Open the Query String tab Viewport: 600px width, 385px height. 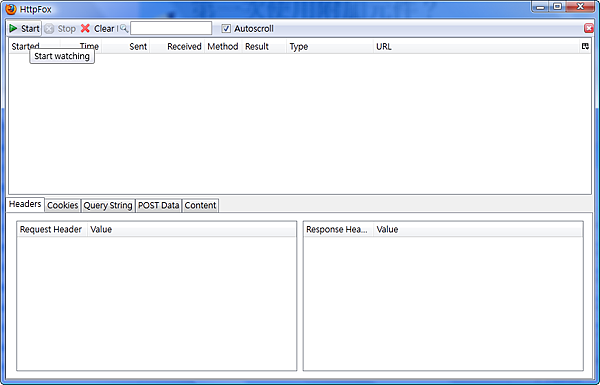[x=108, y=206]
